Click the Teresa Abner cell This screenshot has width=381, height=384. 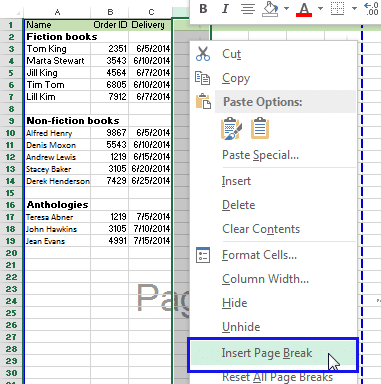(x=58, y=217)
